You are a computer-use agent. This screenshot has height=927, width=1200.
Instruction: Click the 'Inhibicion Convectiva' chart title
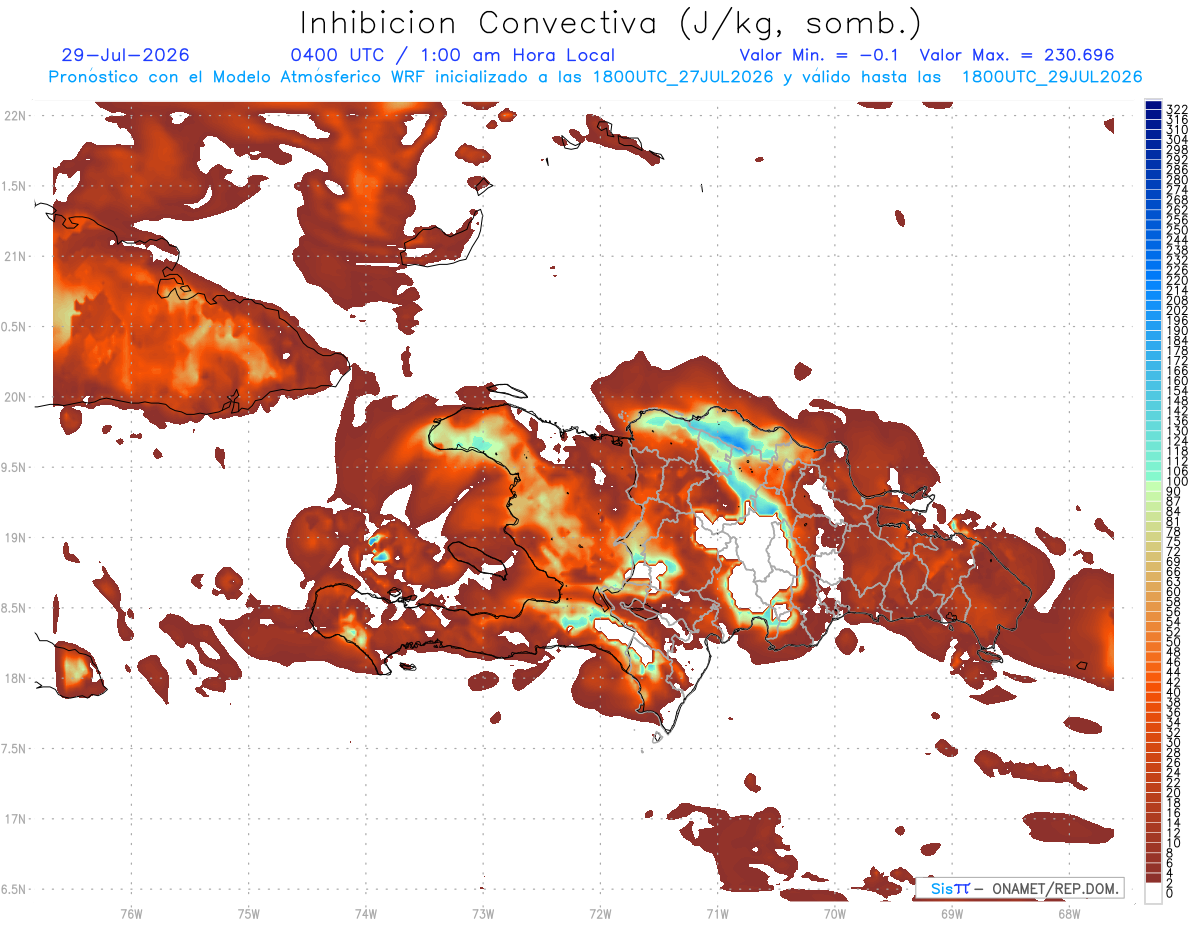point(611,23)
